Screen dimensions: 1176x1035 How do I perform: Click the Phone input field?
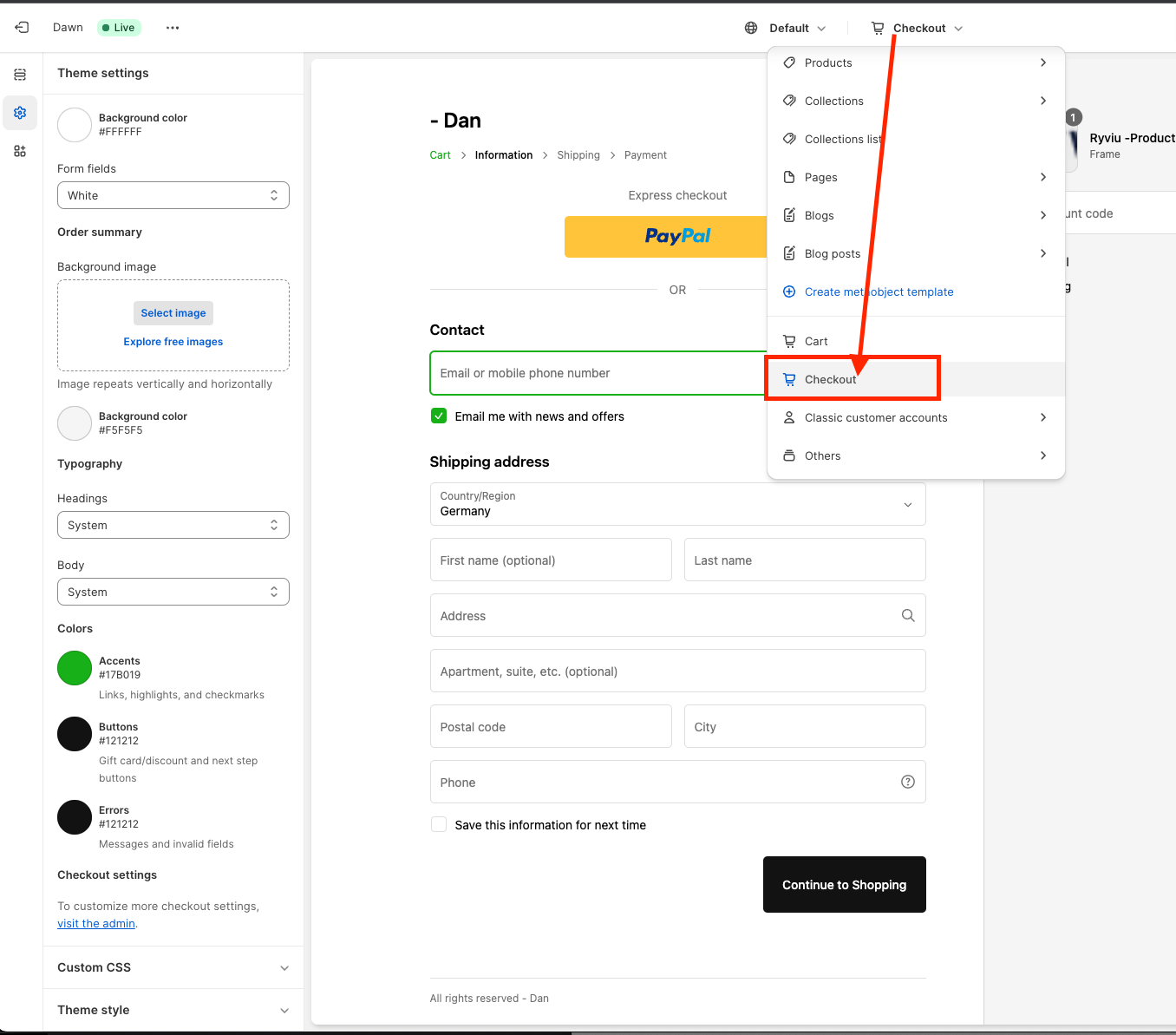coord(678,782)
